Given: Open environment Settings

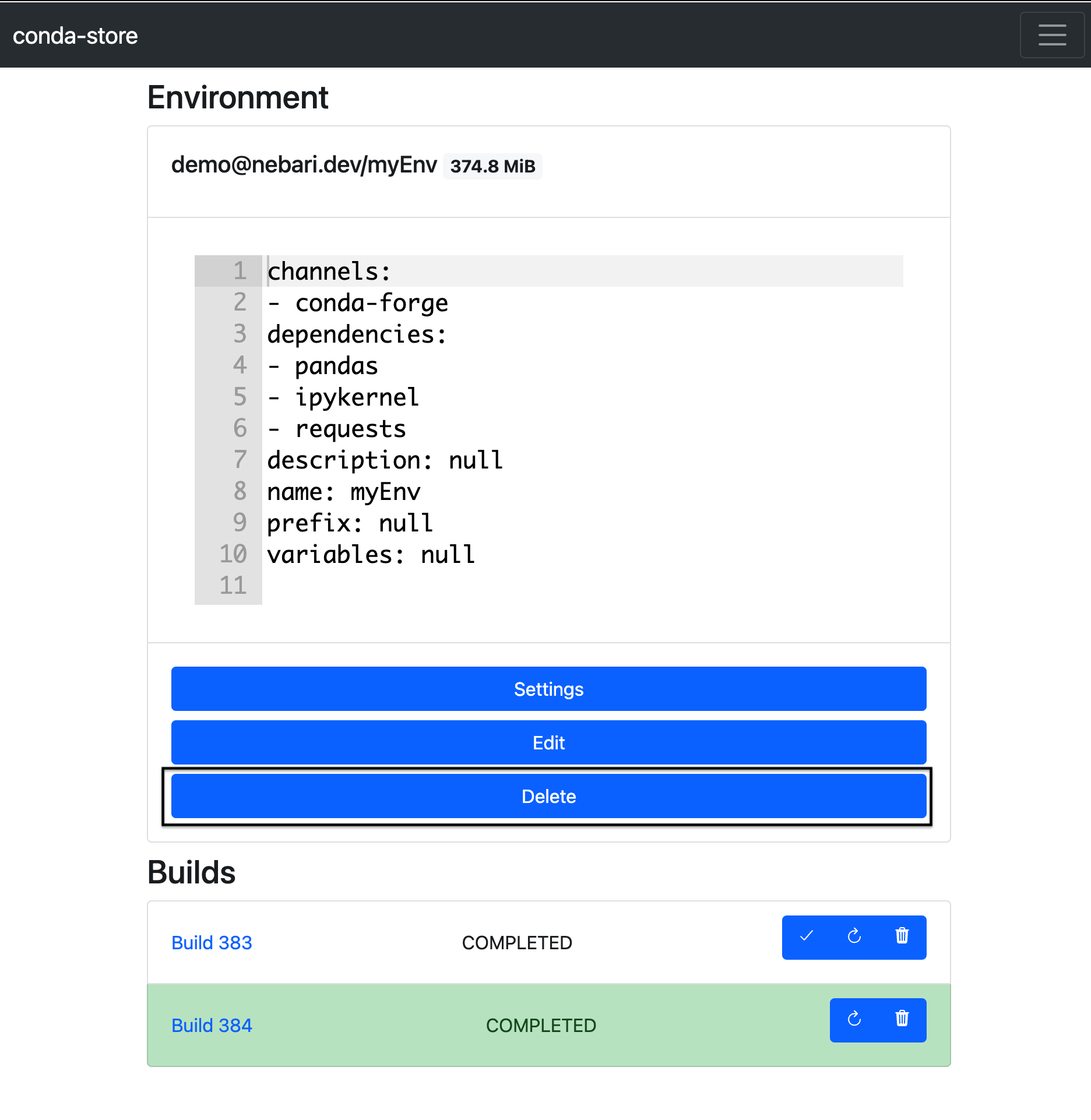Looking at the screenshot, I should tap(548, 689).
